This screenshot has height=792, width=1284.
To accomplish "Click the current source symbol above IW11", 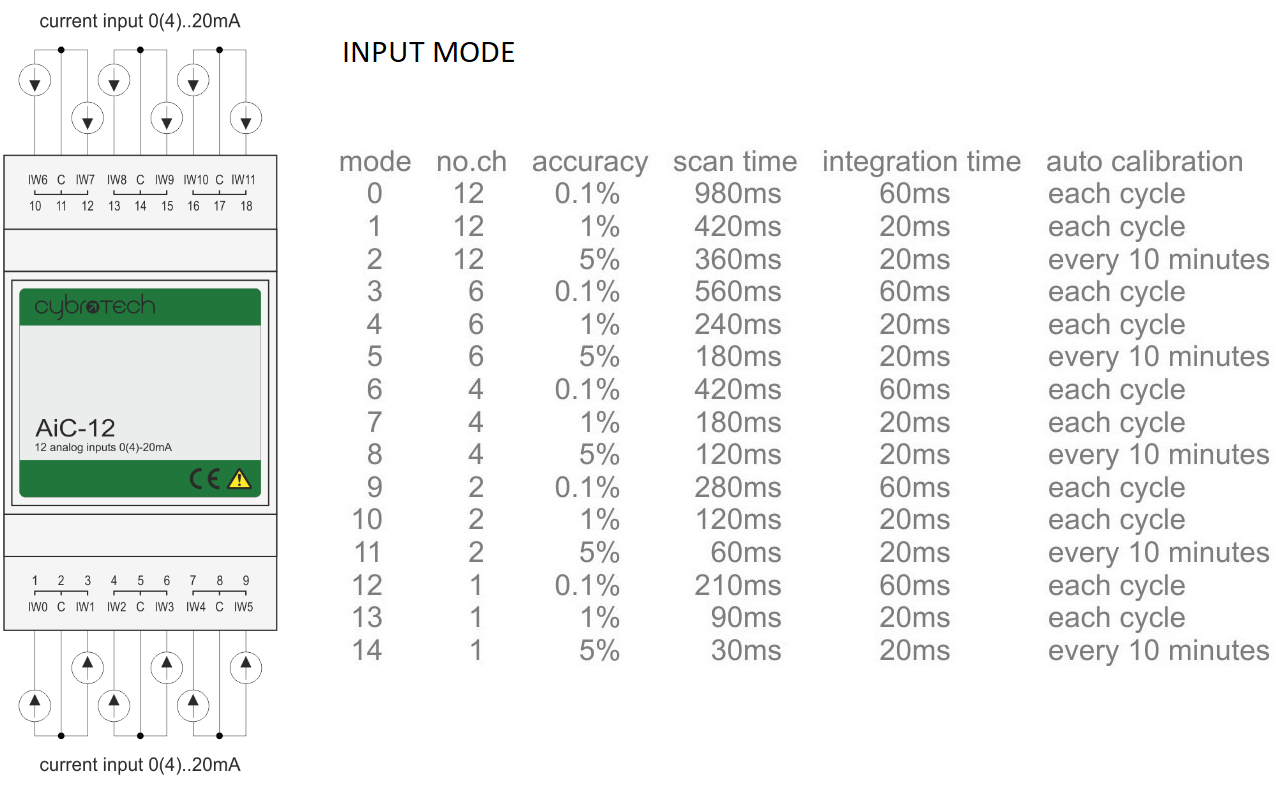I will [245, 119].
